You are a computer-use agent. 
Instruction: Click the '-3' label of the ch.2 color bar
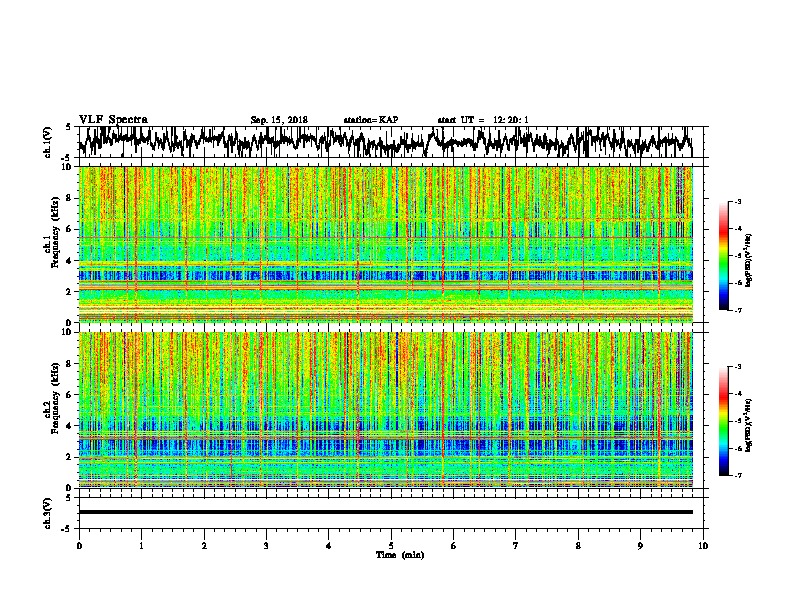coord(737,367)
